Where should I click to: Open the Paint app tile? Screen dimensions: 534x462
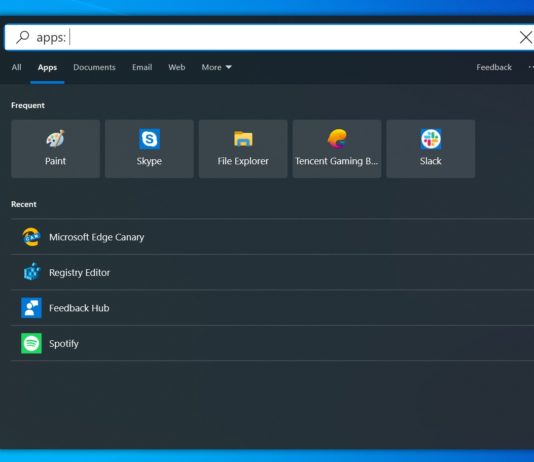pos(56,149)
